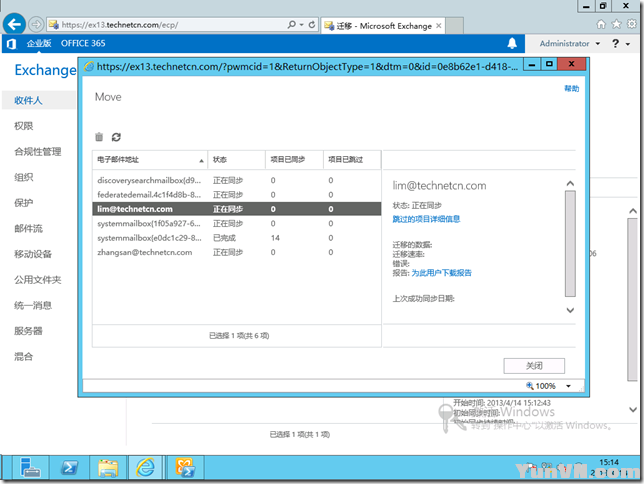Open the zoom level 100% dropdown
This screenshot has height=484, width=644.
(568, 386)
